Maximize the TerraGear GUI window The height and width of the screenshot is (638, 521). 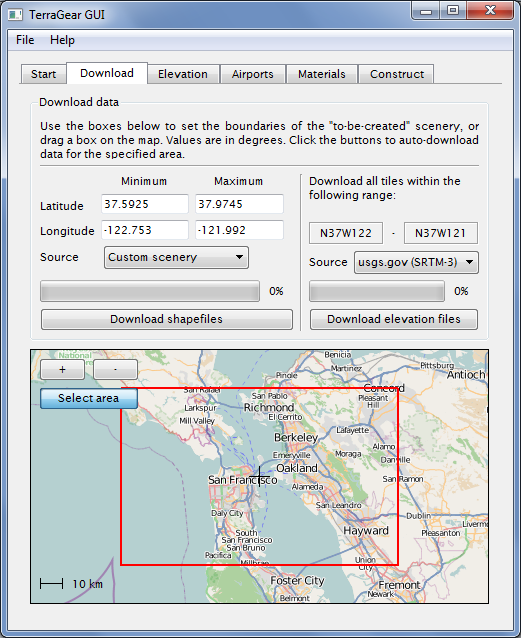[x=453, y=11]
